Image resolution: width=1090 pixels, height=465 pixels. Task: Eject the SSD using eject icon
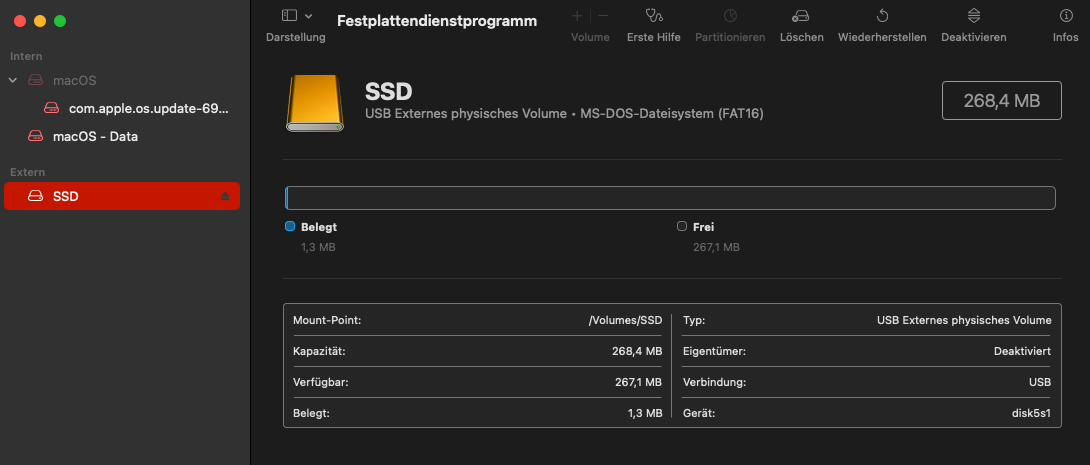coord(225,197)
